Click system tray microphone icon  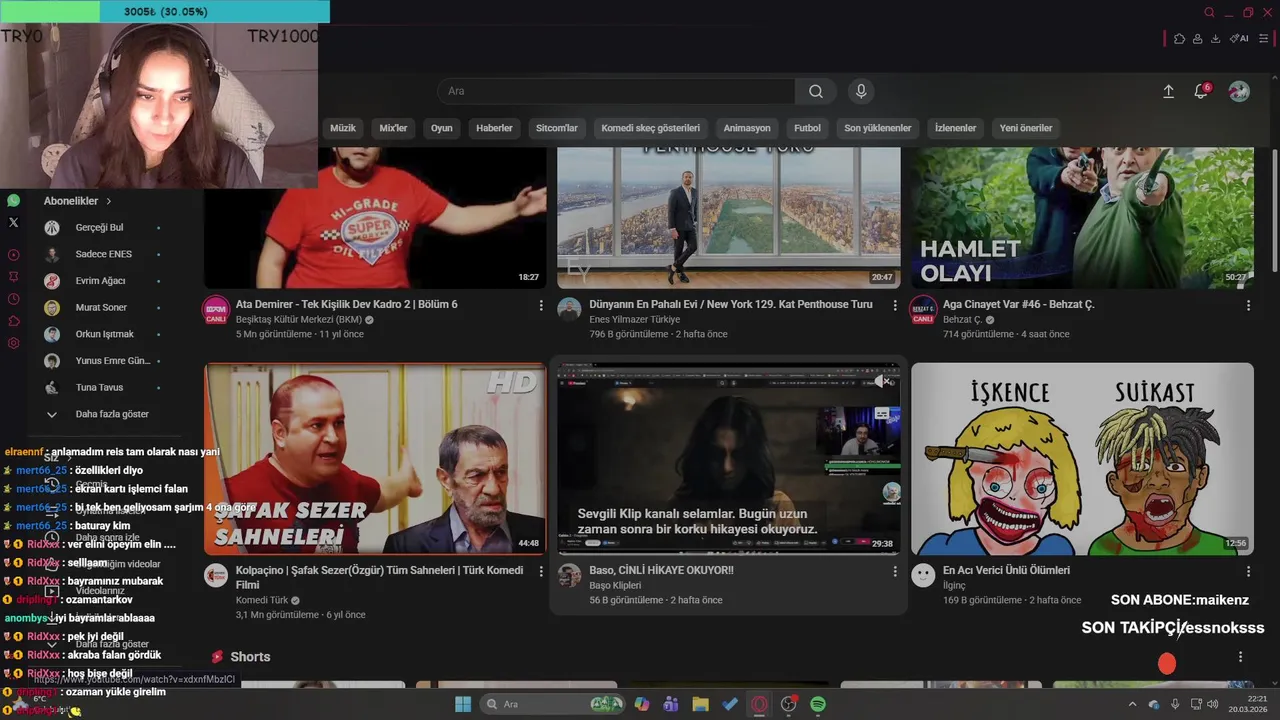pos(1175,704)
